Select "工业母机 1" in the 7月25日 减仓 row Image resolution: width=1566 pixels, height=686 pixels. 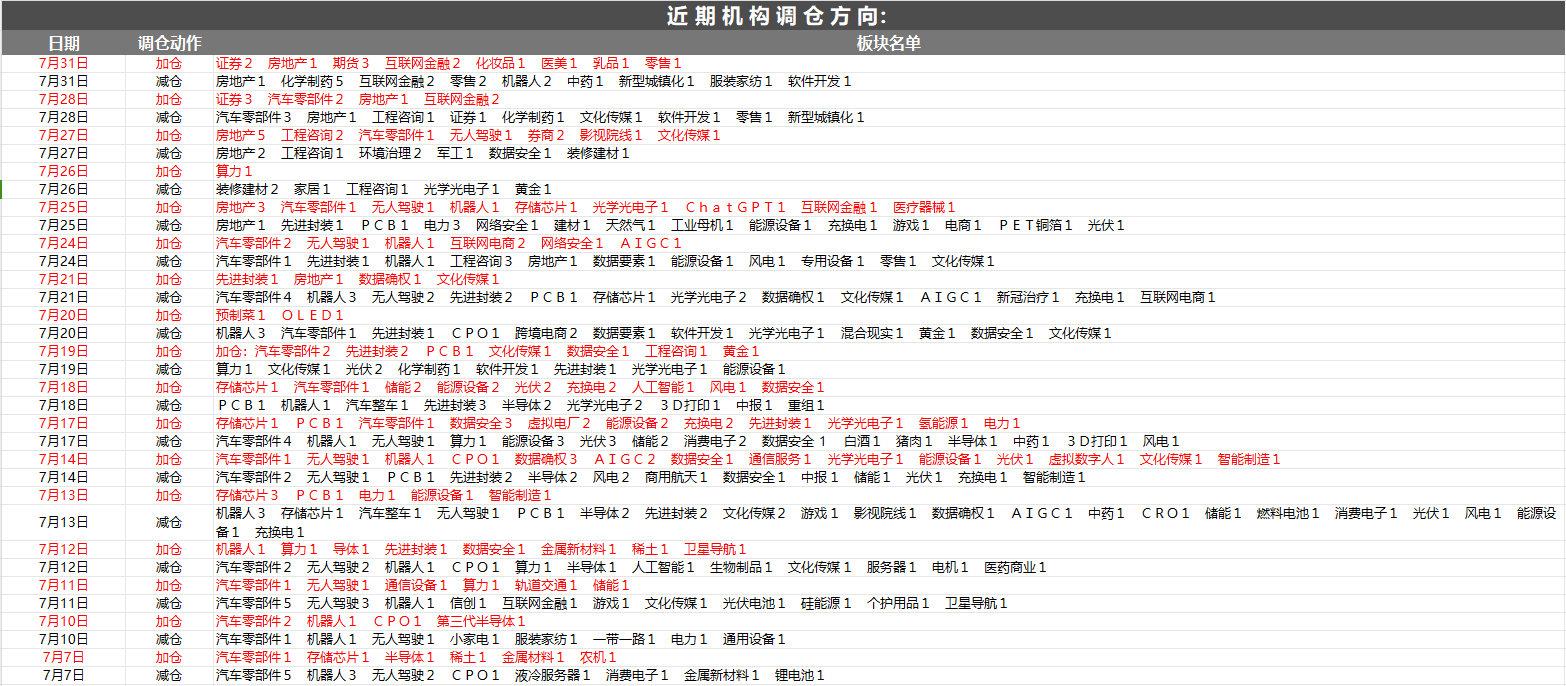[702, 225]
